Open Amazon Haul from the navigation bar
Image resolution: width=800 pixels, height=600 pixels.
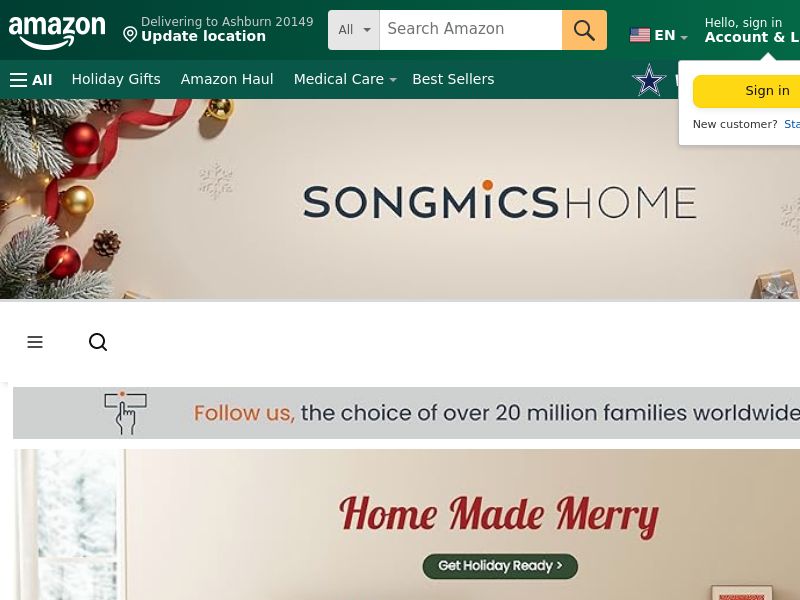point(227,79)
